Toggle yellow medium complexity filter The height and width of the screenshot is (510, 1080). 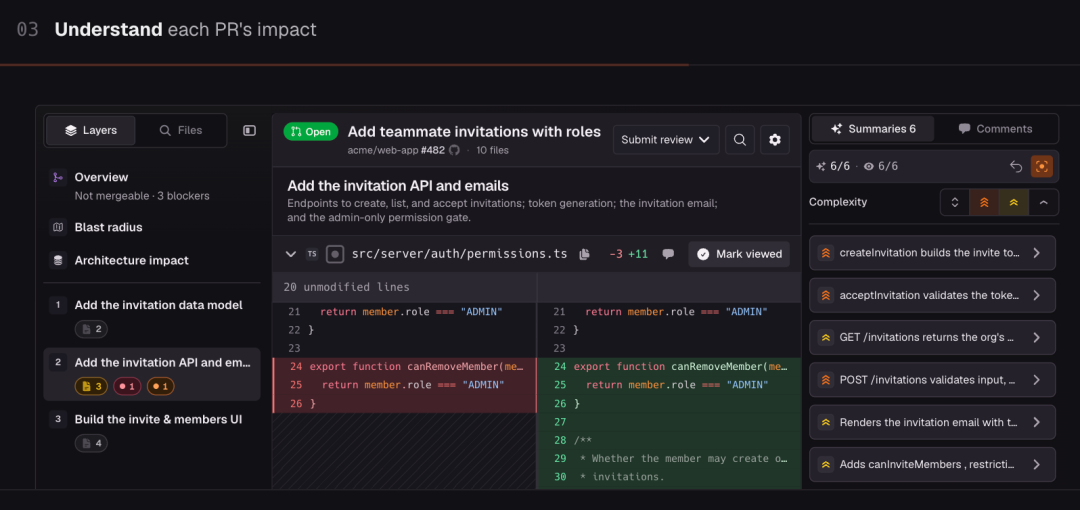click(x=1014, y=203)
